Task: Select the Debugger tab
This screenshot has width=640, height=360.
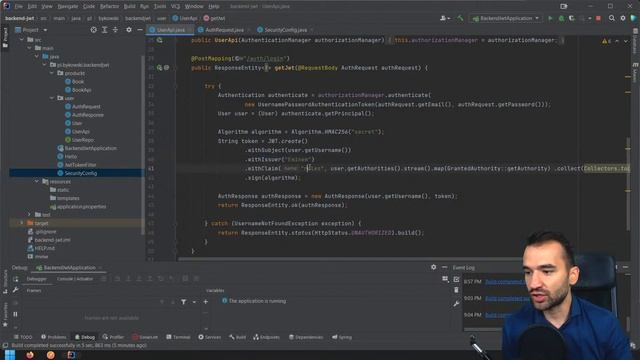Action: pos(36,279)
